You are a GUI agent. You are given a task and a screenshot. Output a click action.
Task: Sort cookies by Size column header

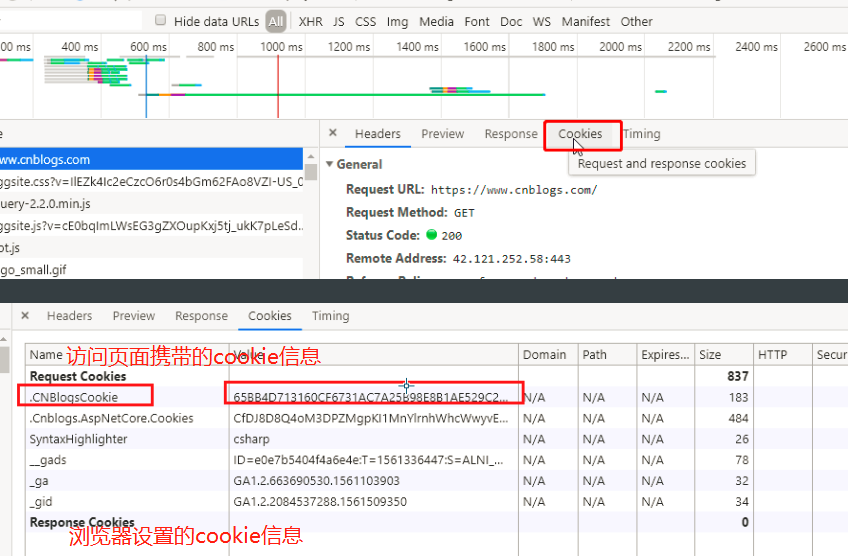[x=724, y=355]
